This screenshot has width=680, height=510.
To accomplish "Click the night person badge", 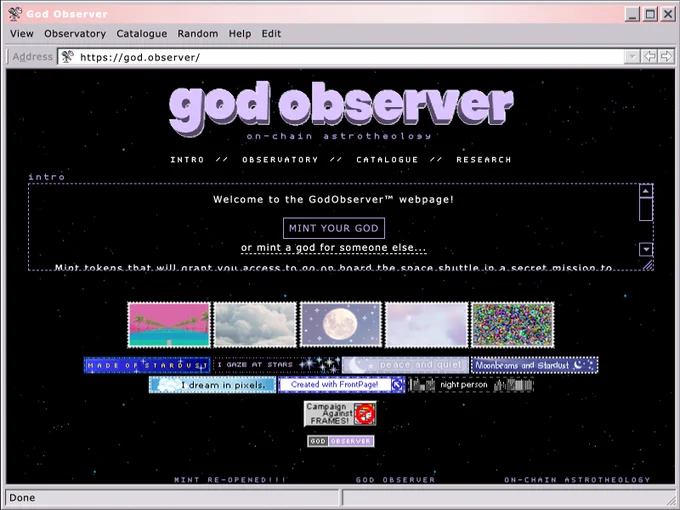I will click(471, 385).
